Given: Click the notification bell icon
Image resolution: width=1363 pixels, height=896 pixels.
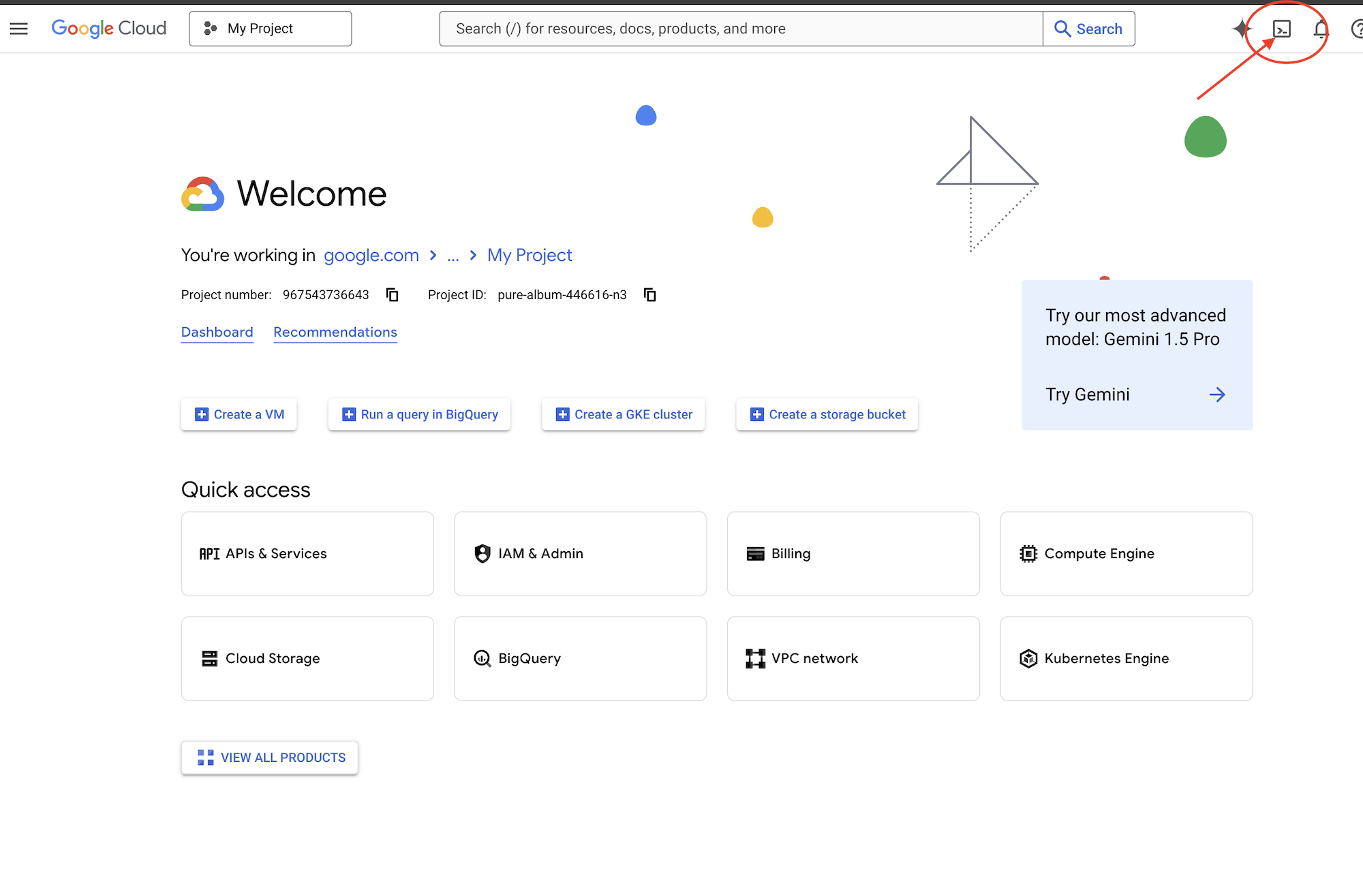Looking at the screenshot, I should click(x=1321, y=28).
